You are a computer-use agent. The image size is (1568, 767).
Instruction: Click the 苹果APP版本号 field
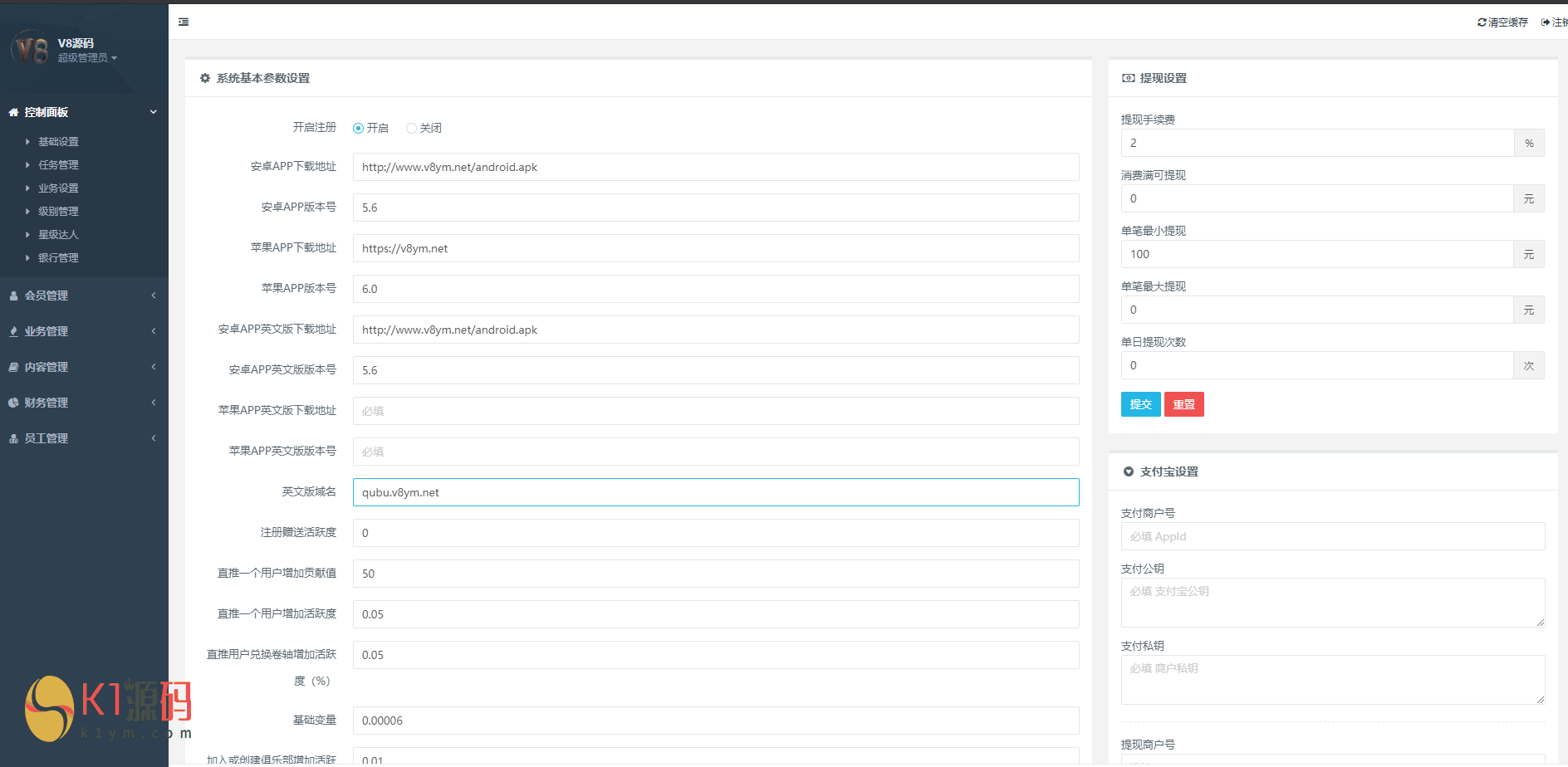pyautogui.click(x=716, y=289)
